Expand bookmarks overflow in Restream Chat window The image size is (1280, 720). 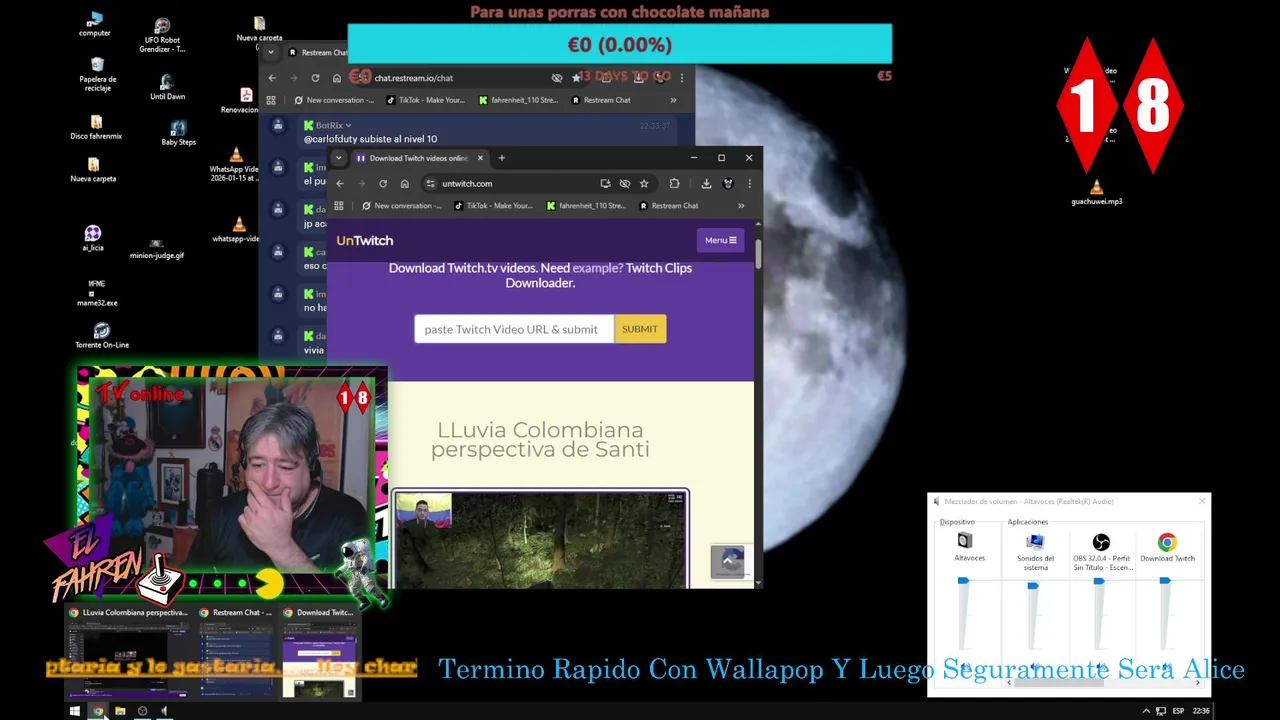click(673, 100)
